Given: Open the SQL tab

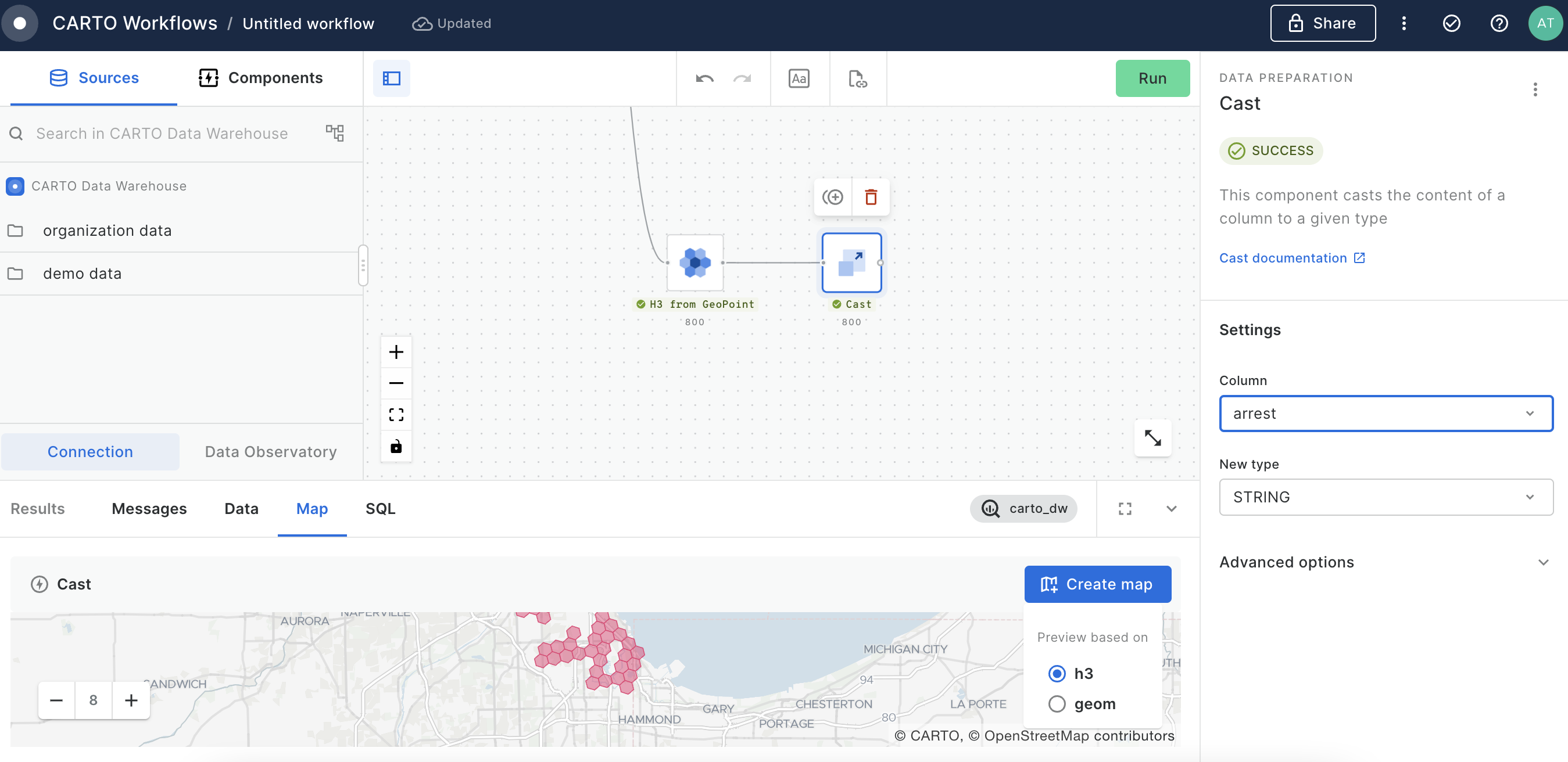Looking at the screenshot, I should [381, 509].
